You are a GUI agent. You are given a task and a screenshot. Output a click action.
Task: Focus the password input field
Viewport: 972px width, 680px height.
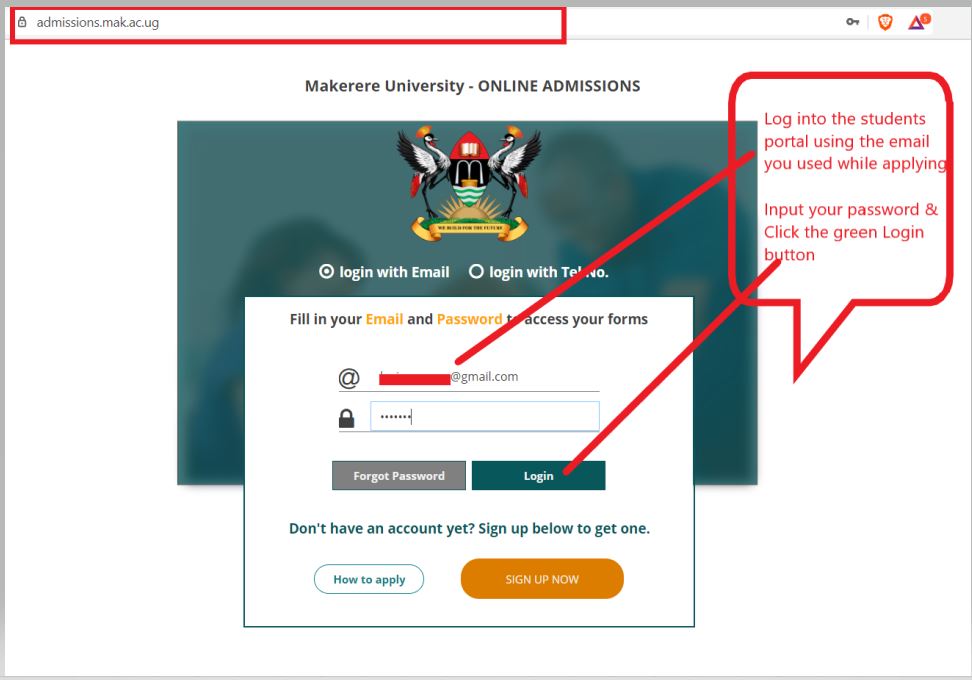click(485, 417)
